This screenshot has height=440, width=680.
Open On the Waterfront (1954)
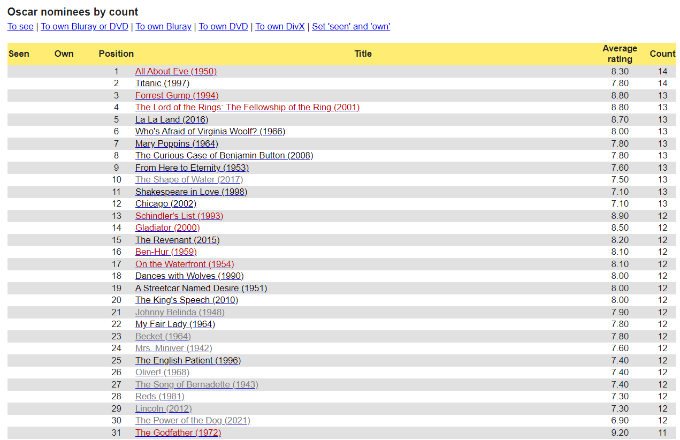pos(184,263)
